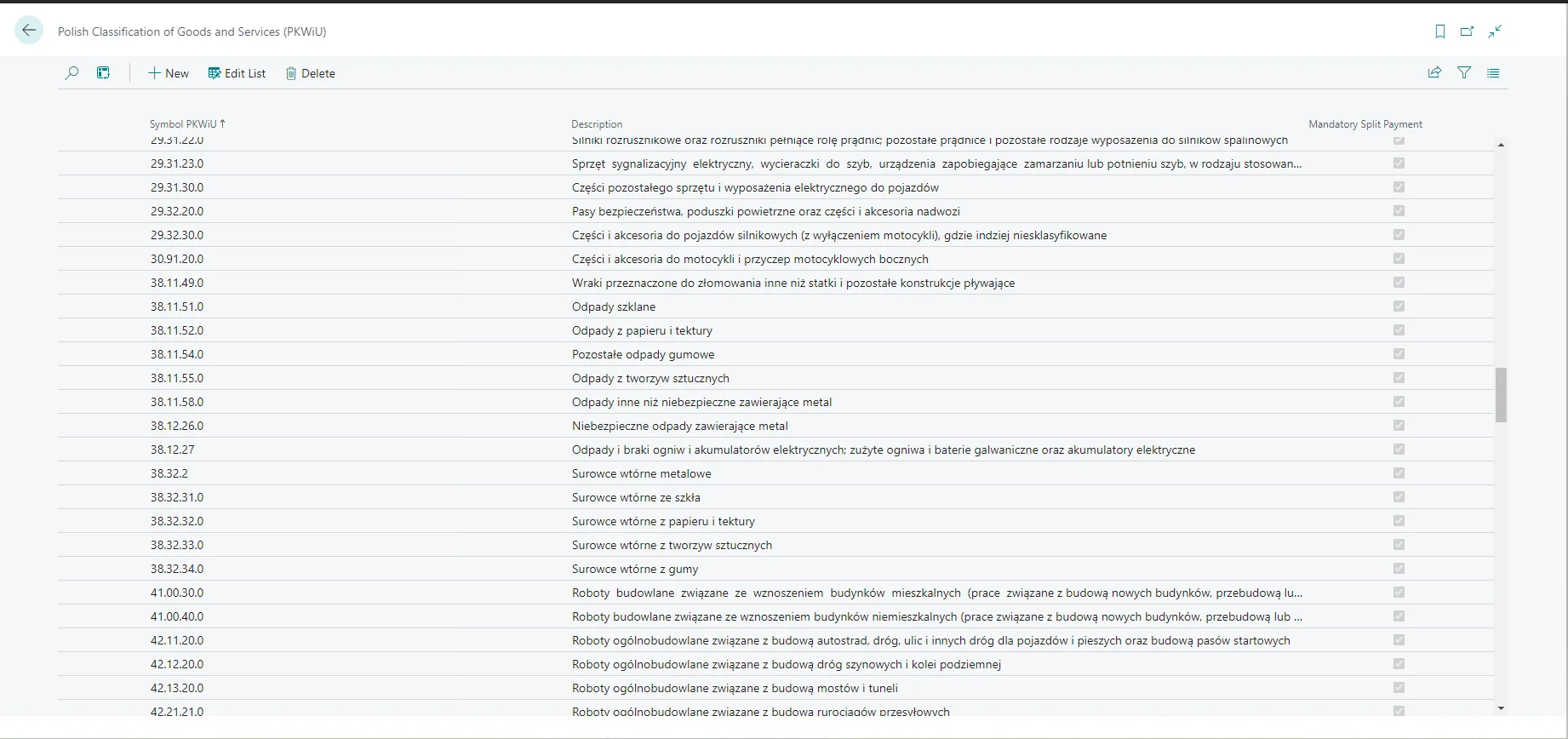Click the bookmark icon in header

pyautogui.click(x=1439, y=32)
